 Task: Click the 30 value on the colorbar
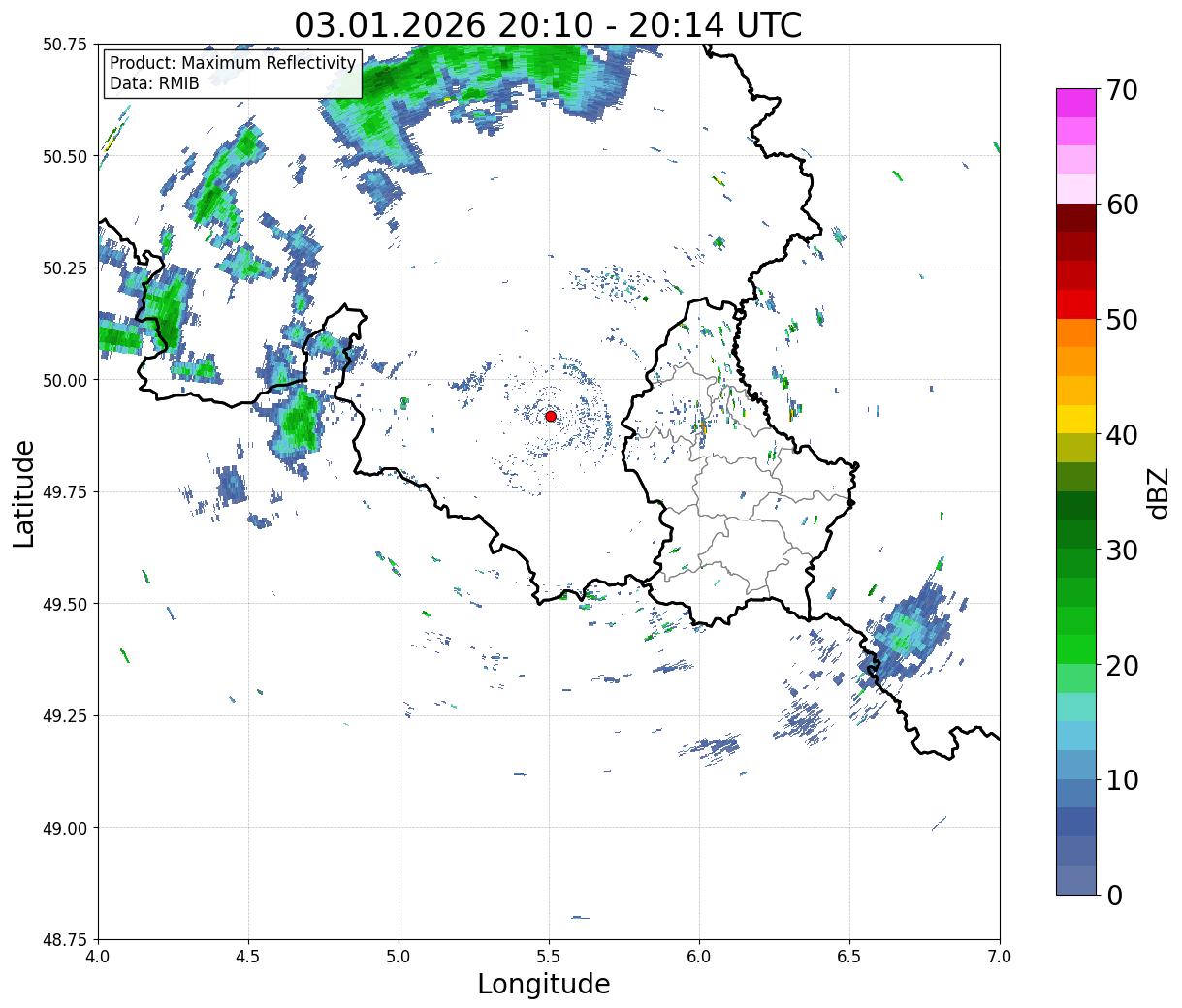1121,550
